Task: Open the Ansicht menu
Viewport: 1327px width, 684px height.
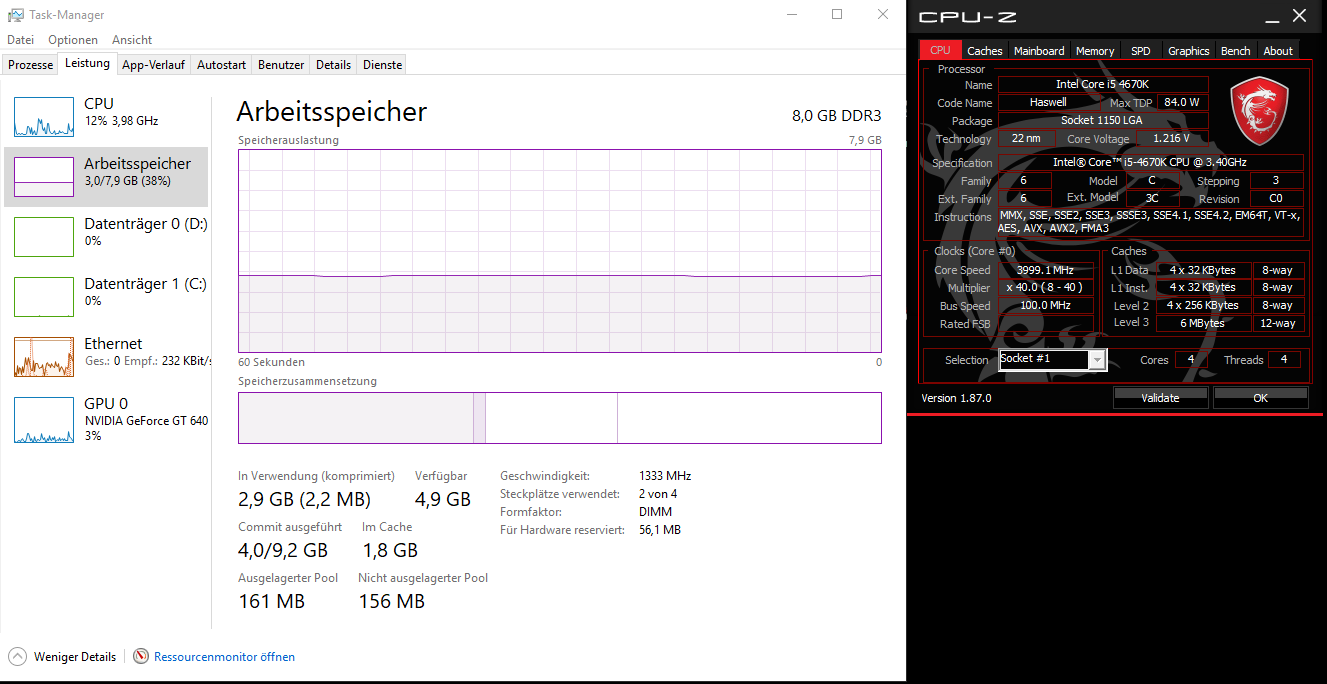Action: tap(132, 40)
